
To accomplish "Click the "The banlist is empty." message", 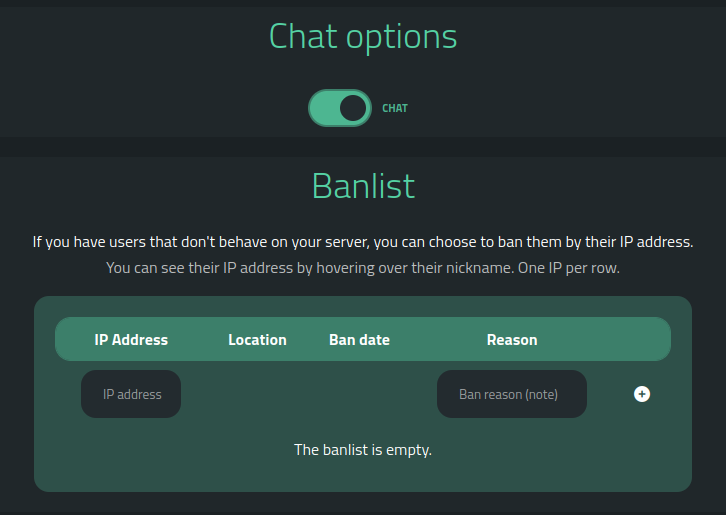I will coord(363,450).
